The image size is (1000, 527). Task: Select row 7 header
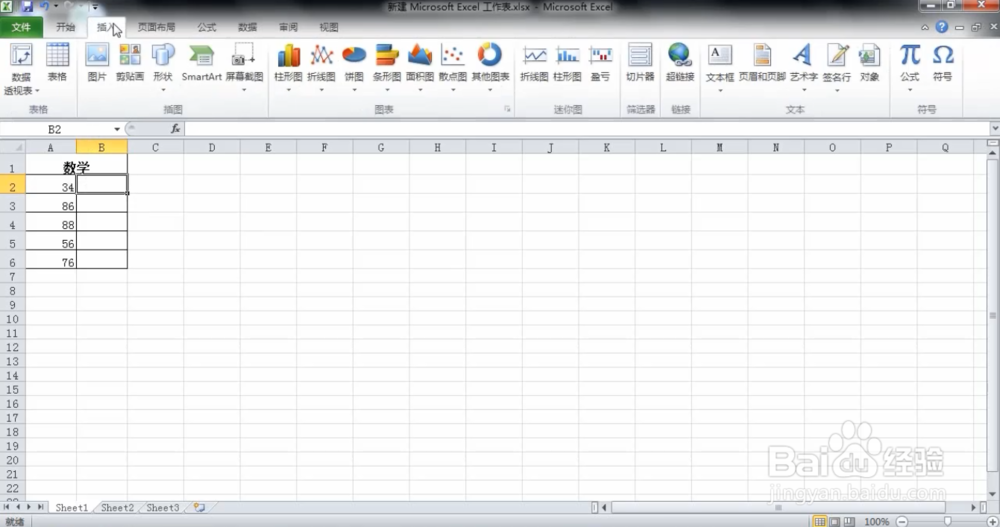pyautogui.click(x=12, y=277)
